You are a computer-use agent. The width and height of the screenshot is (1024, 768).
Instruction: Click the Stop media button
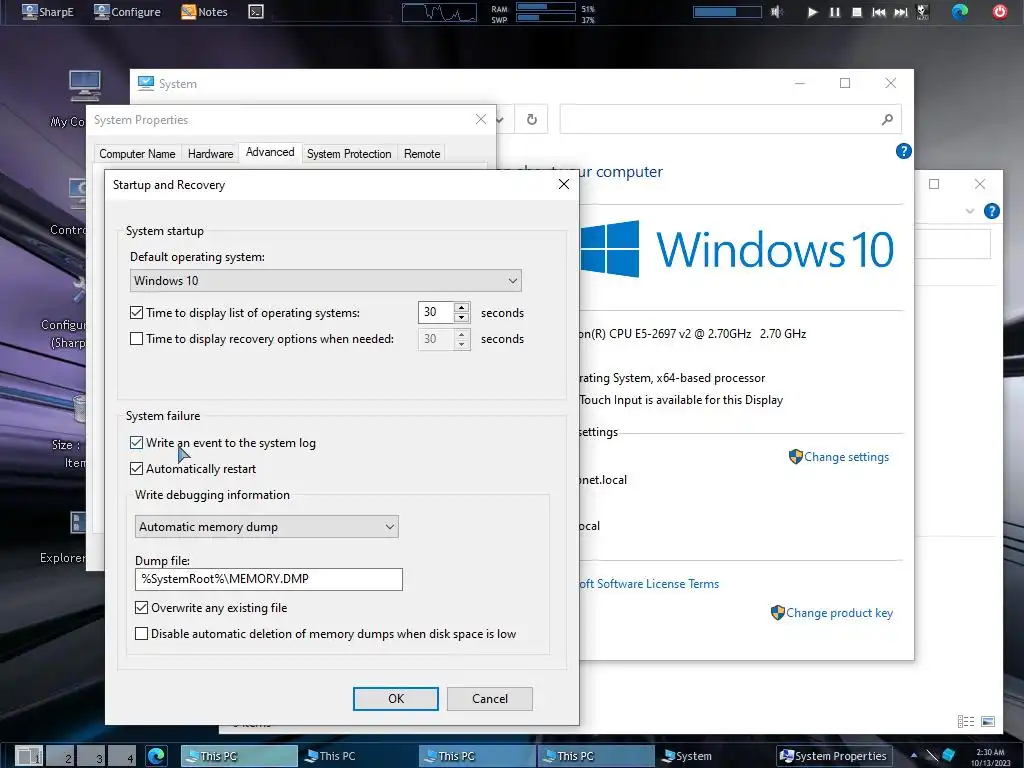(x=857, y=12)
